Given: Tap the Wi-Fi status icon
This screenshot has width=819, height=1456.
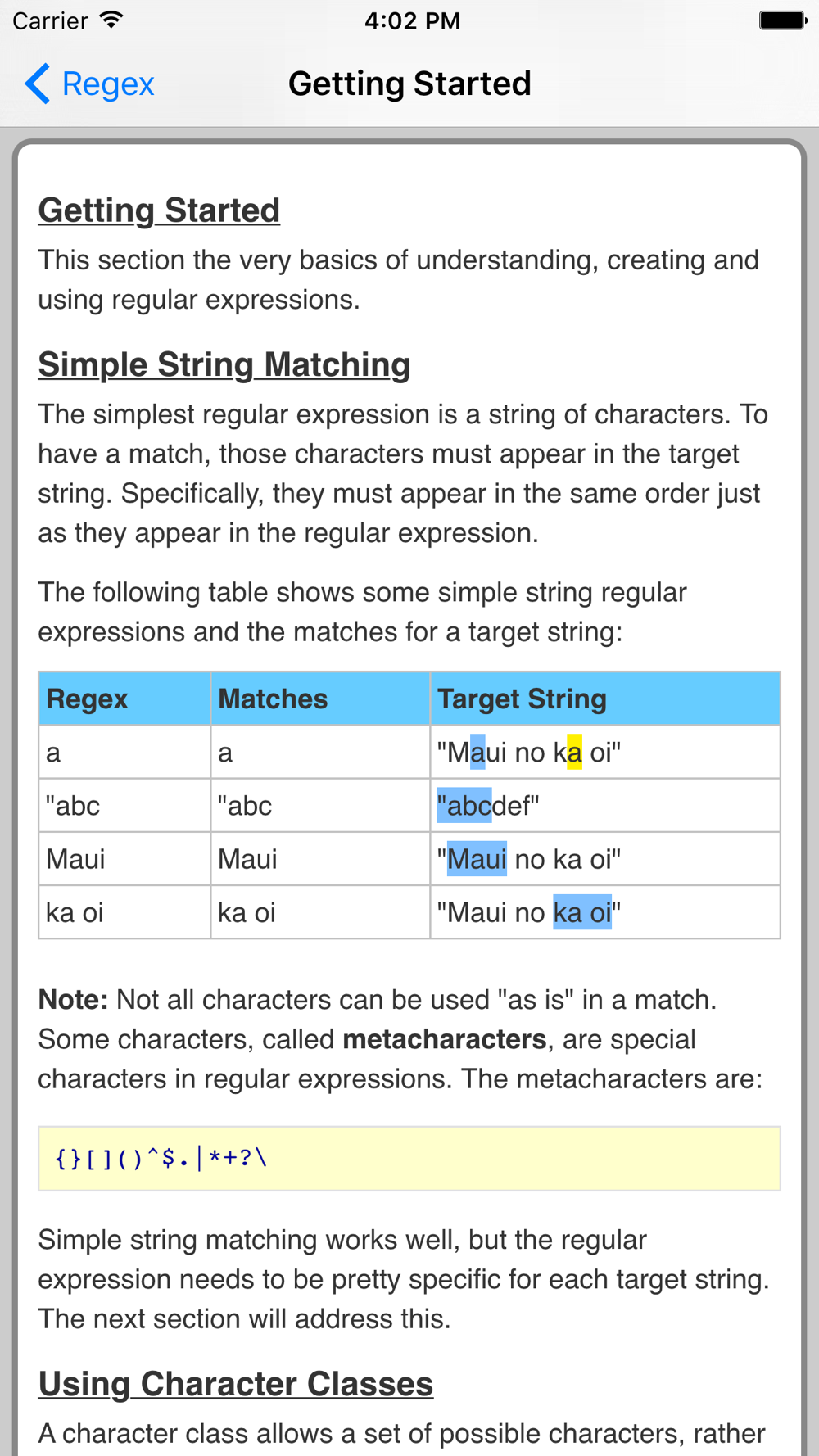Looking at the screenshot, I should click(x=111, y=20).
